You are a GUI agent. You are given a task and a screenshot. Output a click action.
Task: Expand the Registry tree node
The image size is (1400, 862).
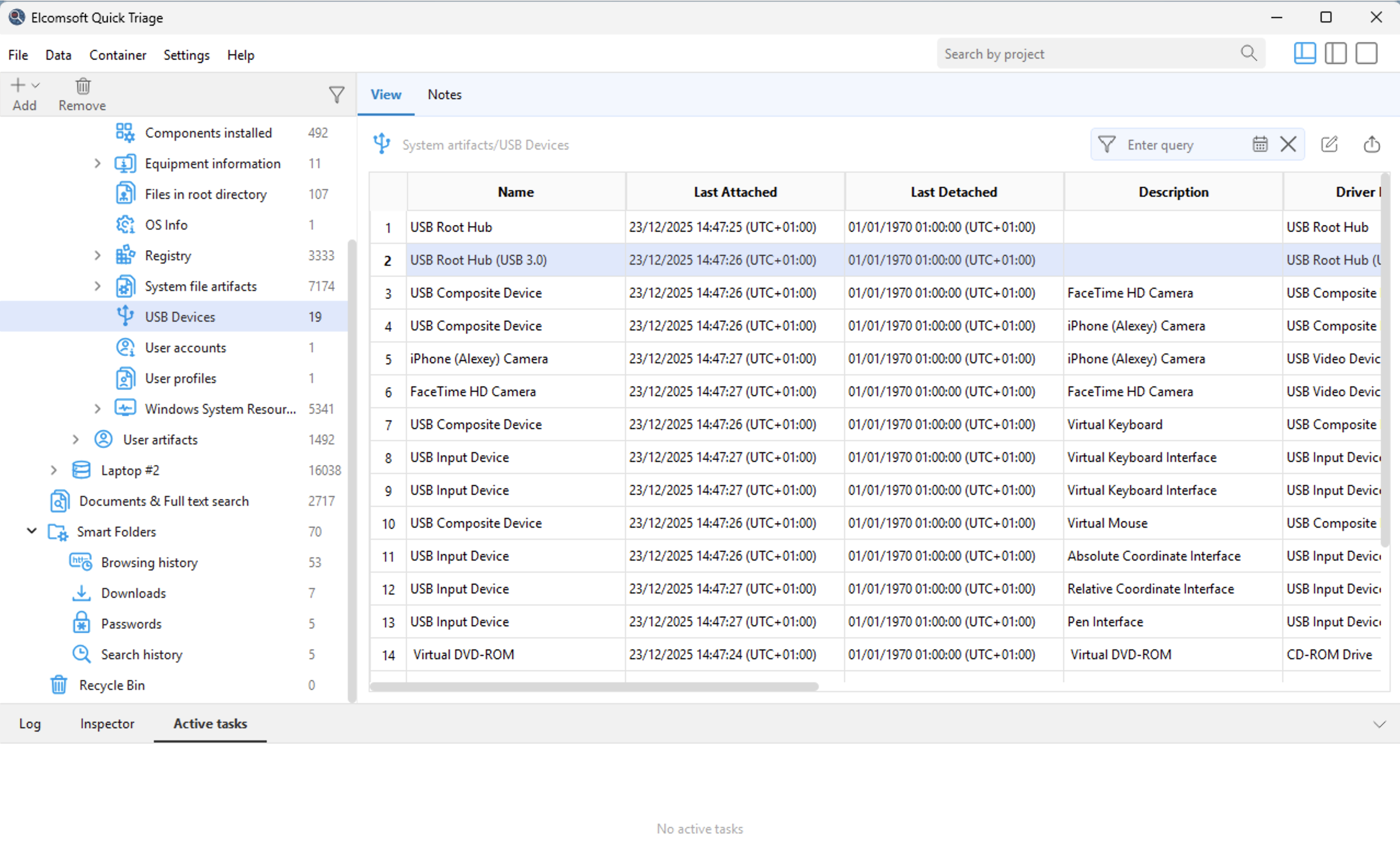click(97, 255)
